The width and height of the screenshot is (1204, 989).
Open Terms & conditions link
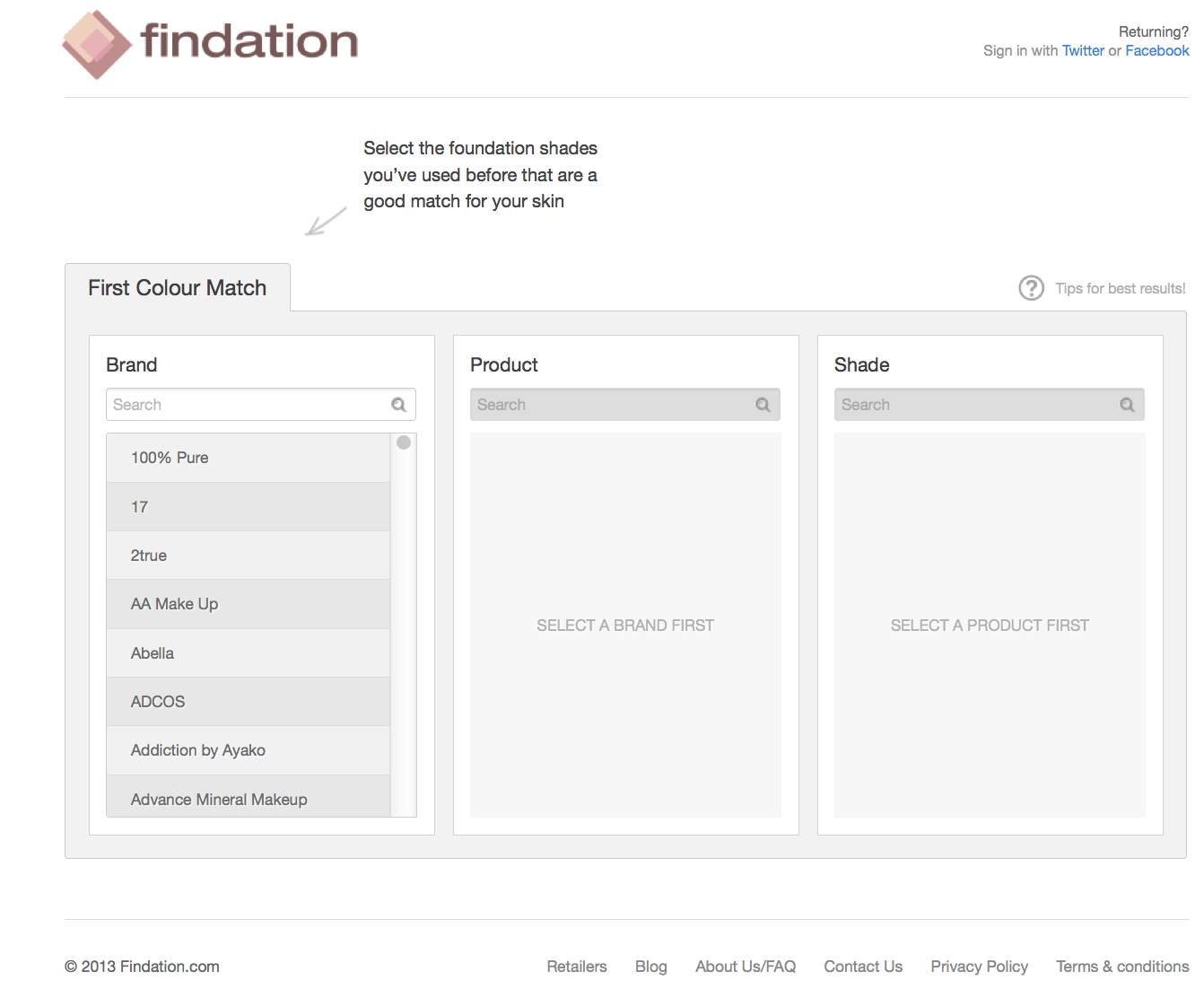tap(1122, 967)
